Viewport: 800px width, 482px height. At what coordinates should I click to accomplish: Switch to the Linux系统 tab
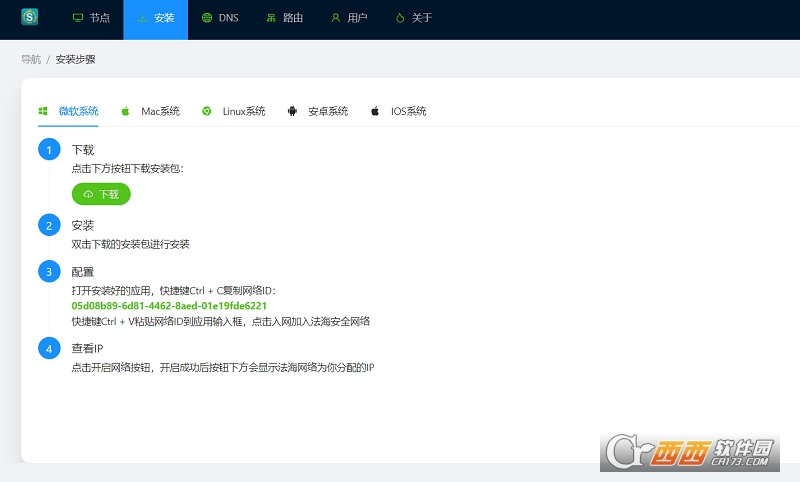(x=233, y=111)
